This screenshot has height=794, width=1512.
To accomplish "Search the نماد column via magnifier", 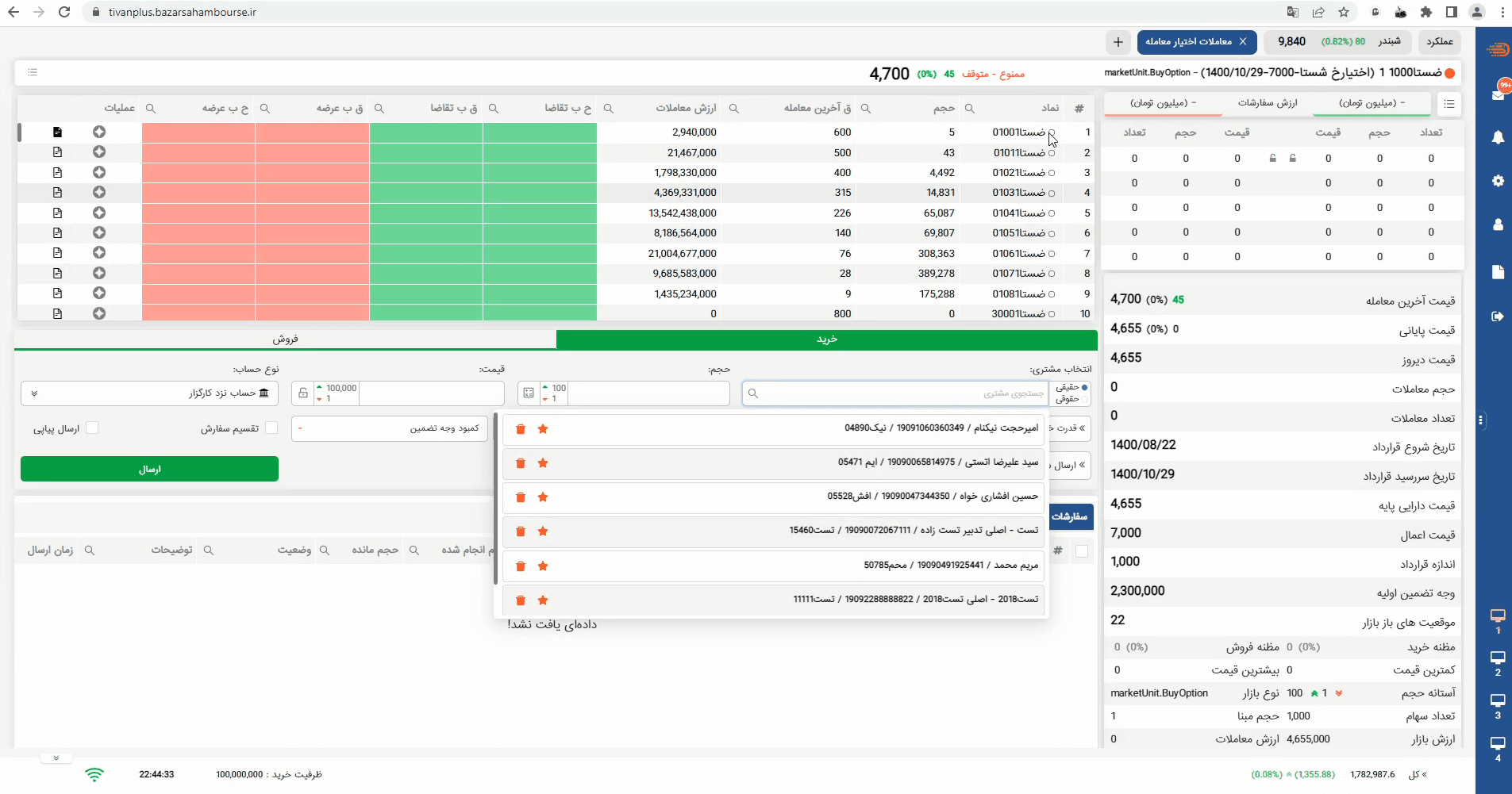I will [x=970, y=108].
